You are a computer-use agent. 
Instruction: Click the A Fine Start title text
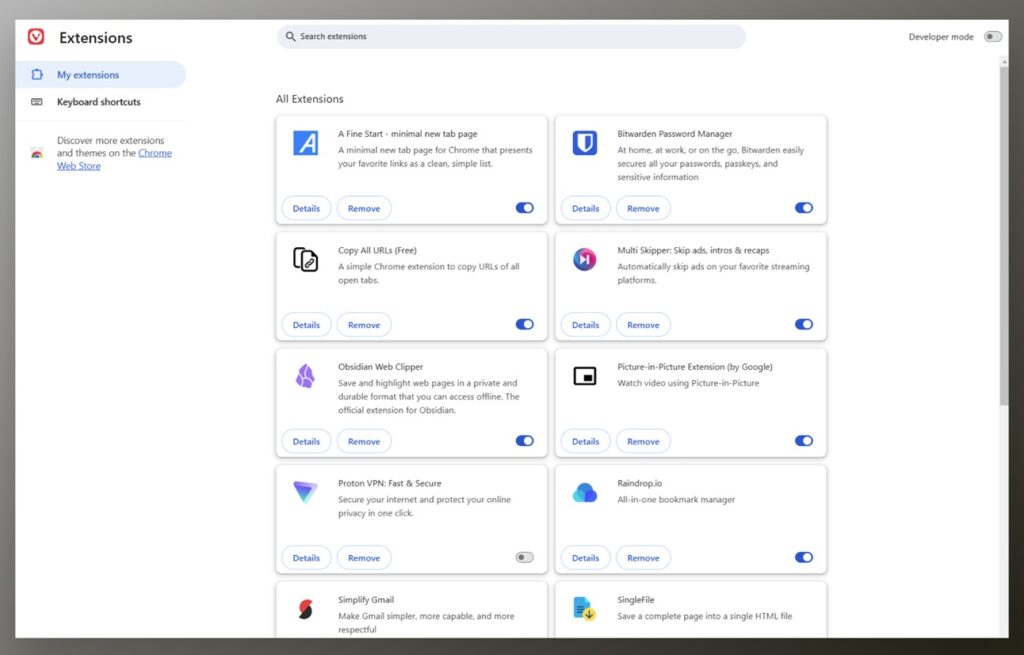[408, 134]
